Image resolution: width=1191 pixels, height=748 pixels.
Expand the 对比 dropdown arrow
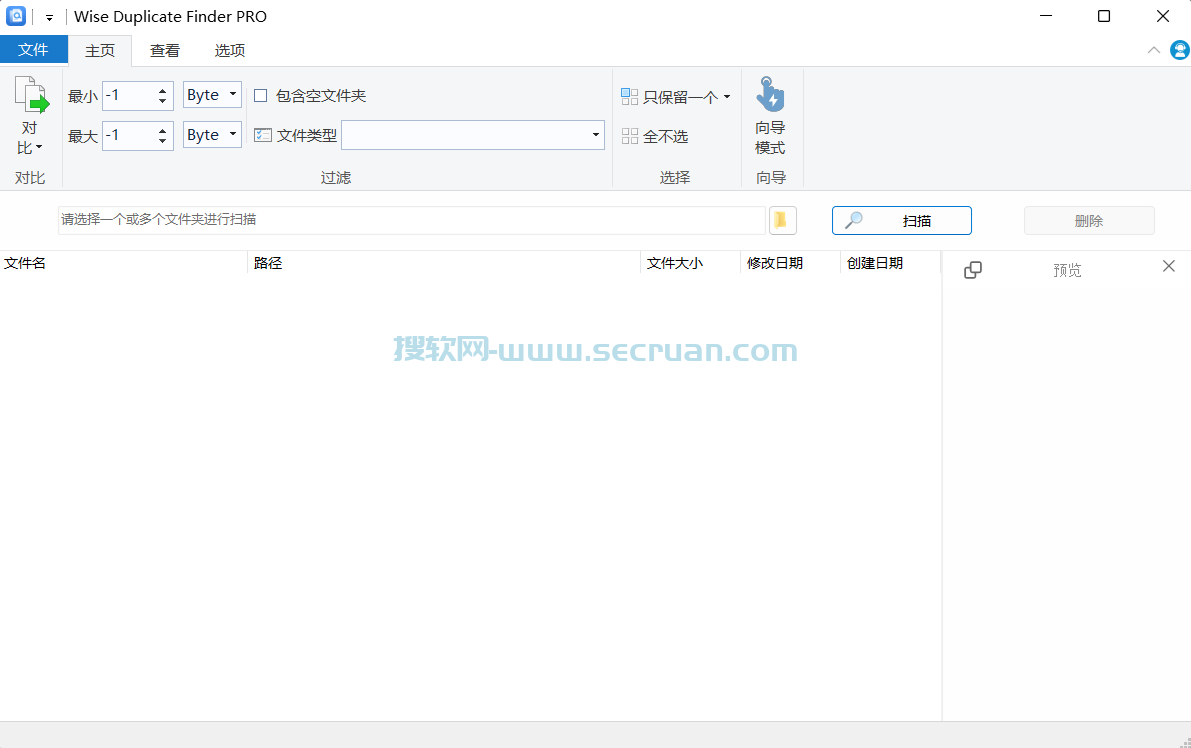[x=39, y=147]
